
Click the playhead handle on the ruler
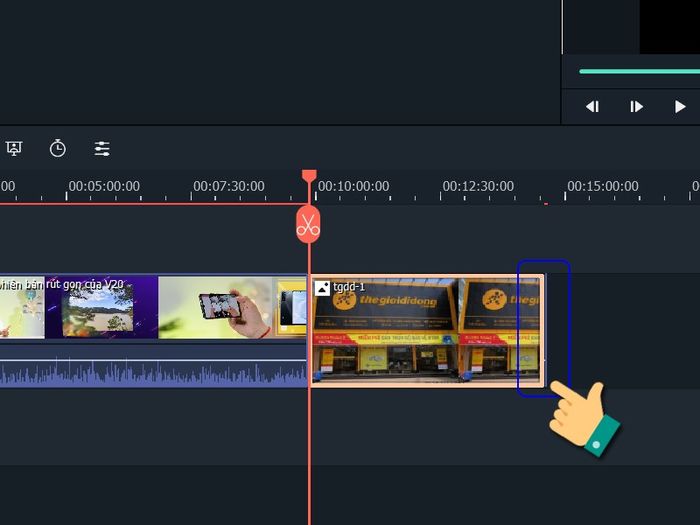pos(309,176)
